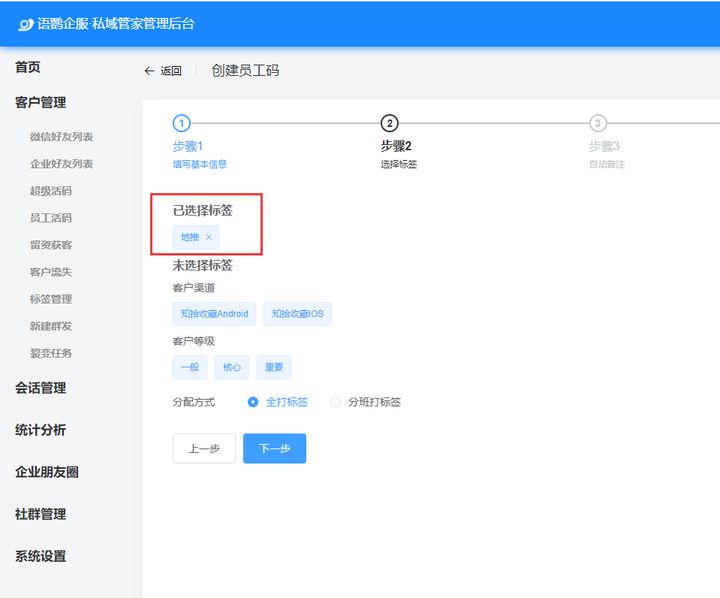This screenshot has width=720, height=598.
Task: Click the 下一步 button
Action: [274, 449]
